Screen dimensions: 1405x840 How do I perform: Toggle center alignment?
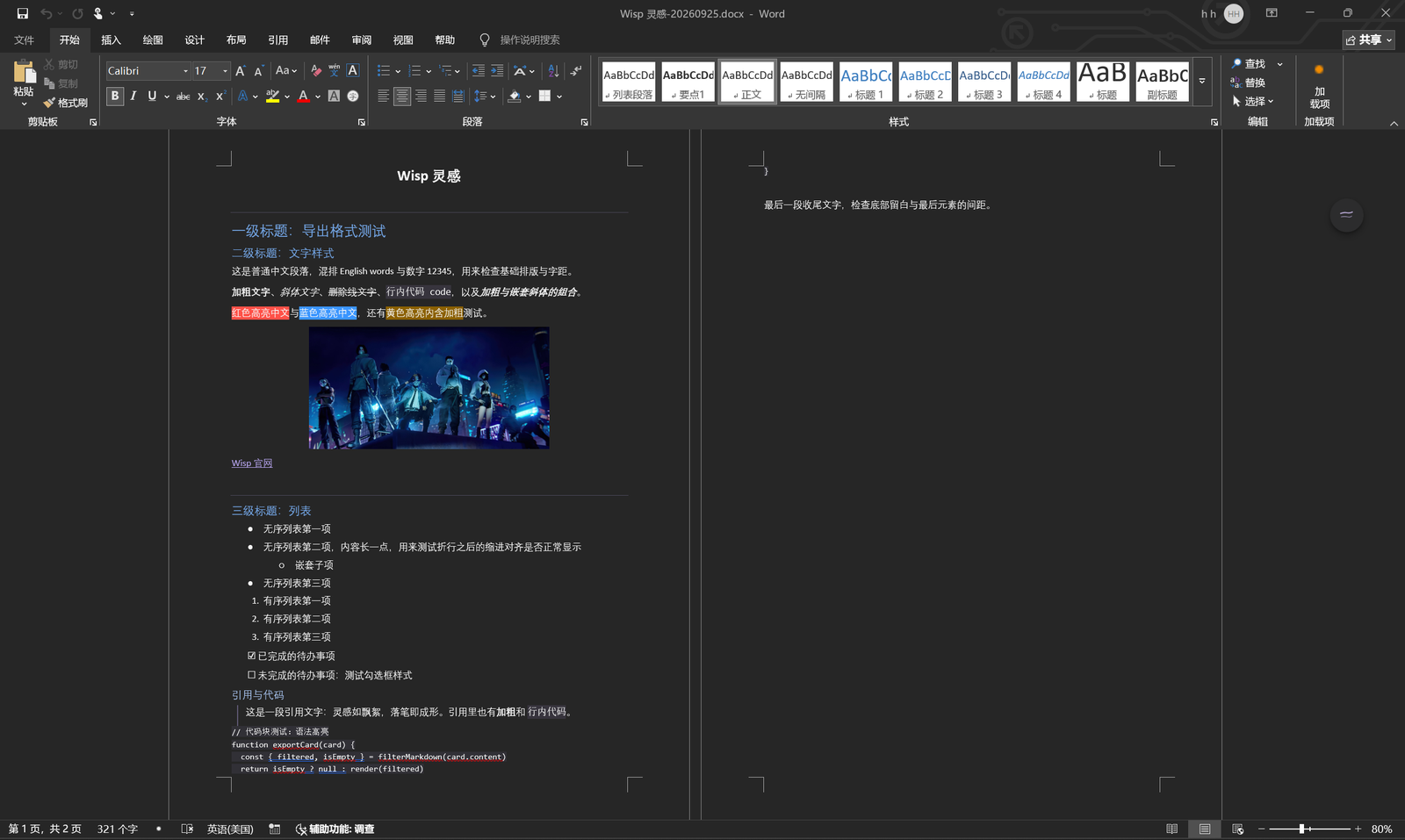point(402,97)
